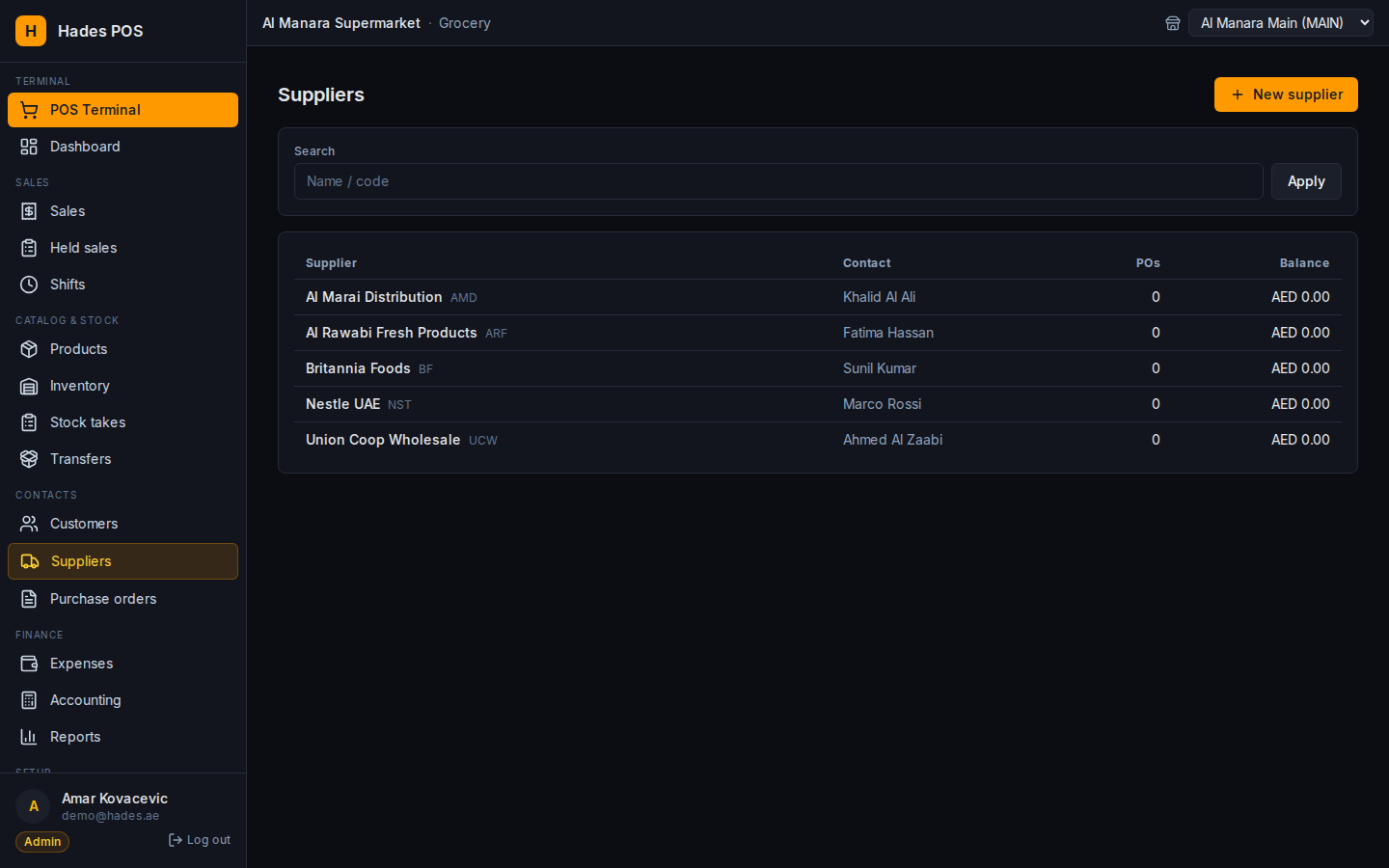Focus the Name / code search field

778,181
